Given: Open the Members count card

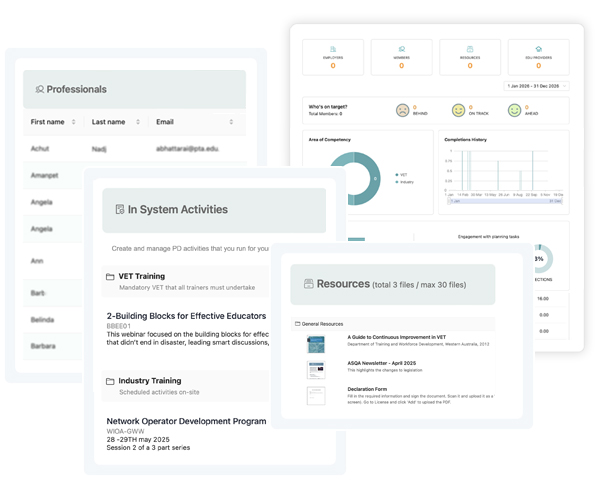Looking at the screenshot, I should [401, 57].
